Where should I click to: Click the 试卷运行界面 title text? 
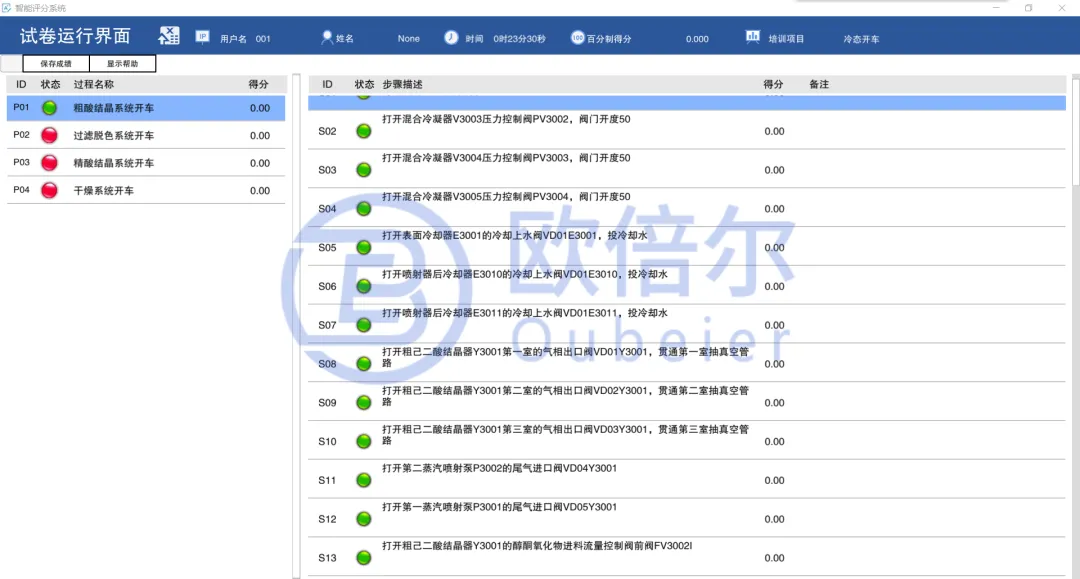pos(75,36)
